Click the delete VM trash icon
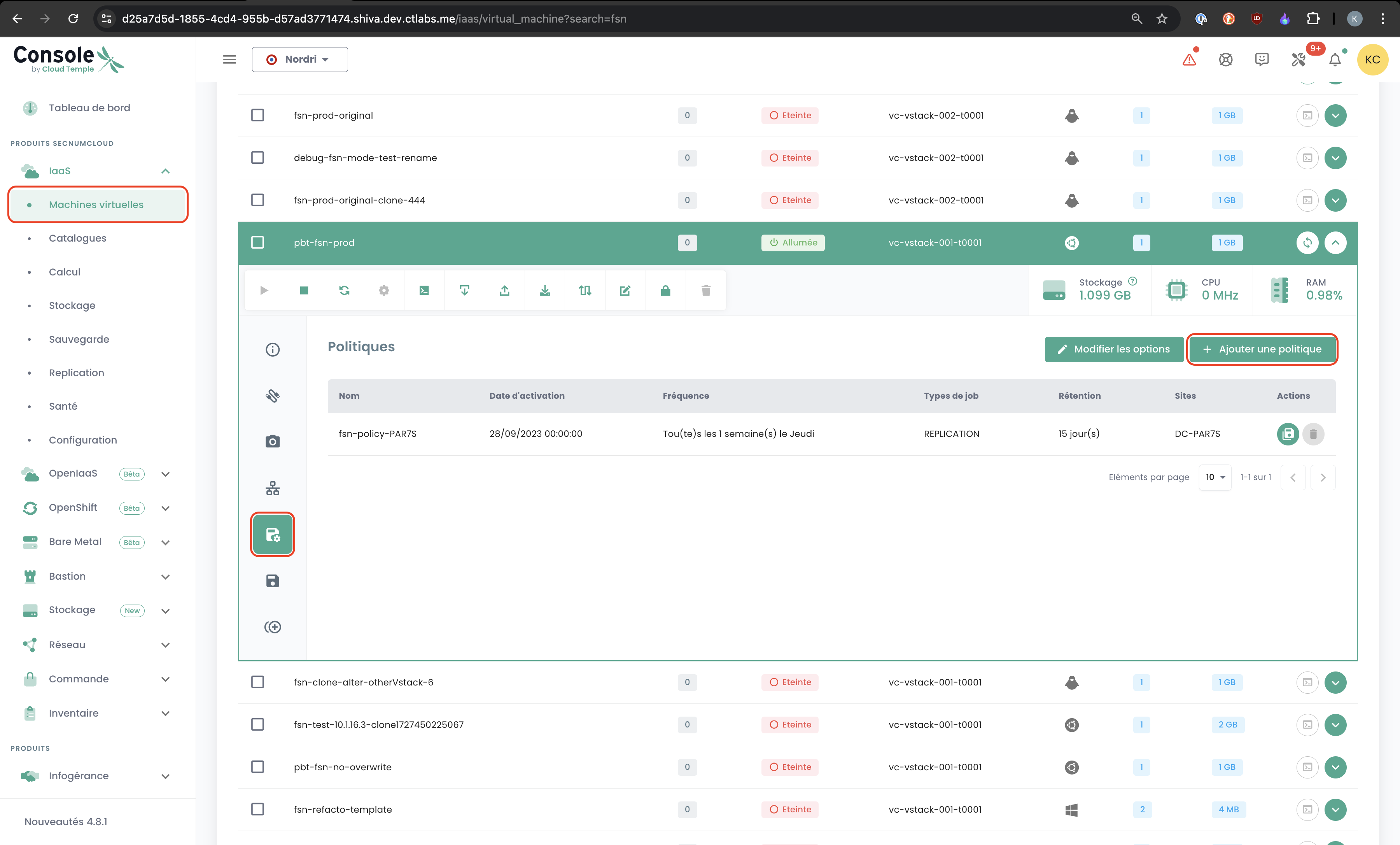The width and height of the screenshot is (1400, 845). pos(706,290)
